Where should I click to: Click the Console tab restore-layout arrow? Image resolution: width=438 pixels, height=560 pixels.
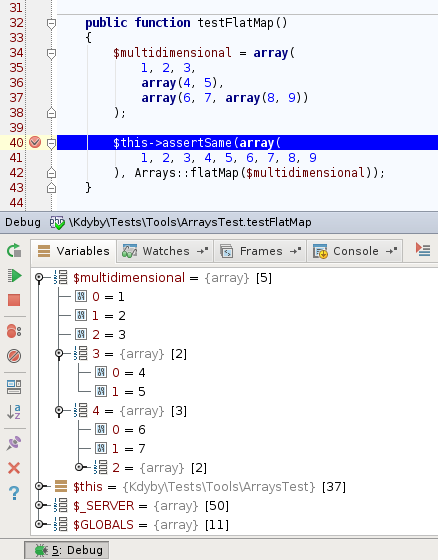point(392,251)
